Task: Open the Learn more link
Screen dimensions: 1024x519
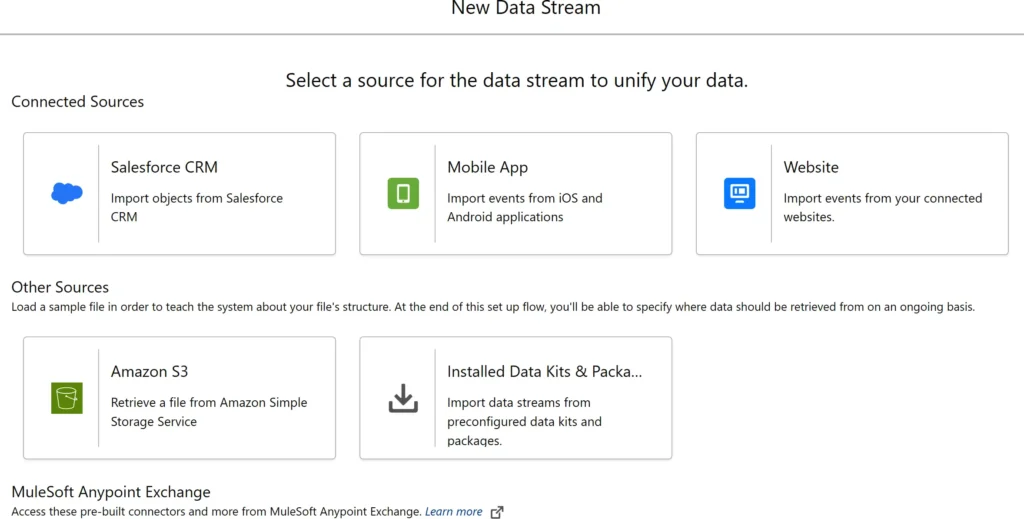Action: (453, 512)
